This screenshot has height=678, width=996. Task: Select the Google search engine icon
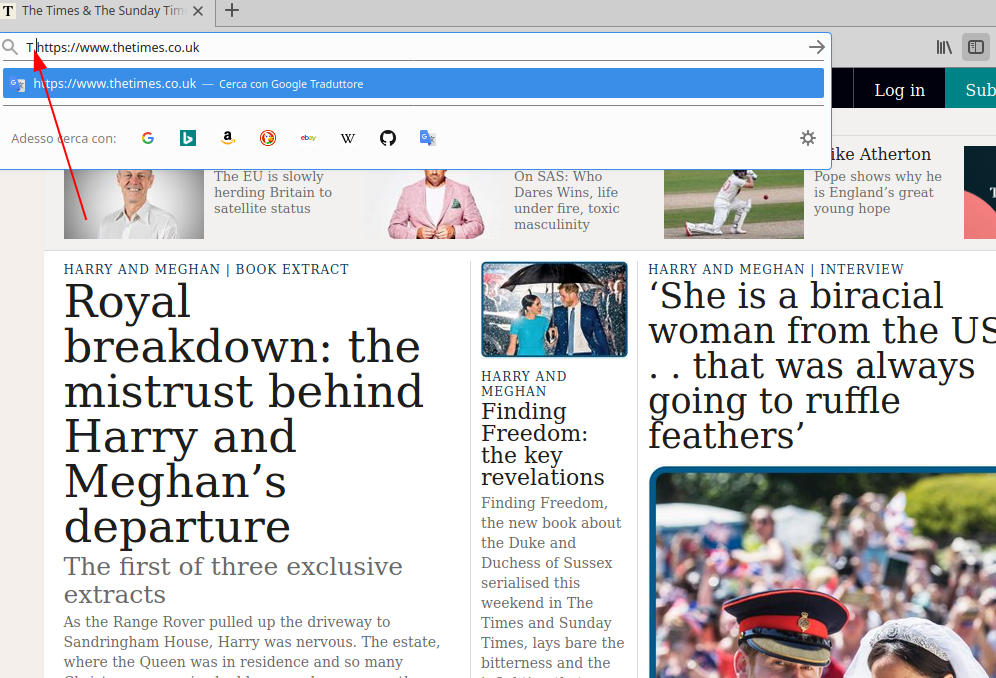pos(148,138)
